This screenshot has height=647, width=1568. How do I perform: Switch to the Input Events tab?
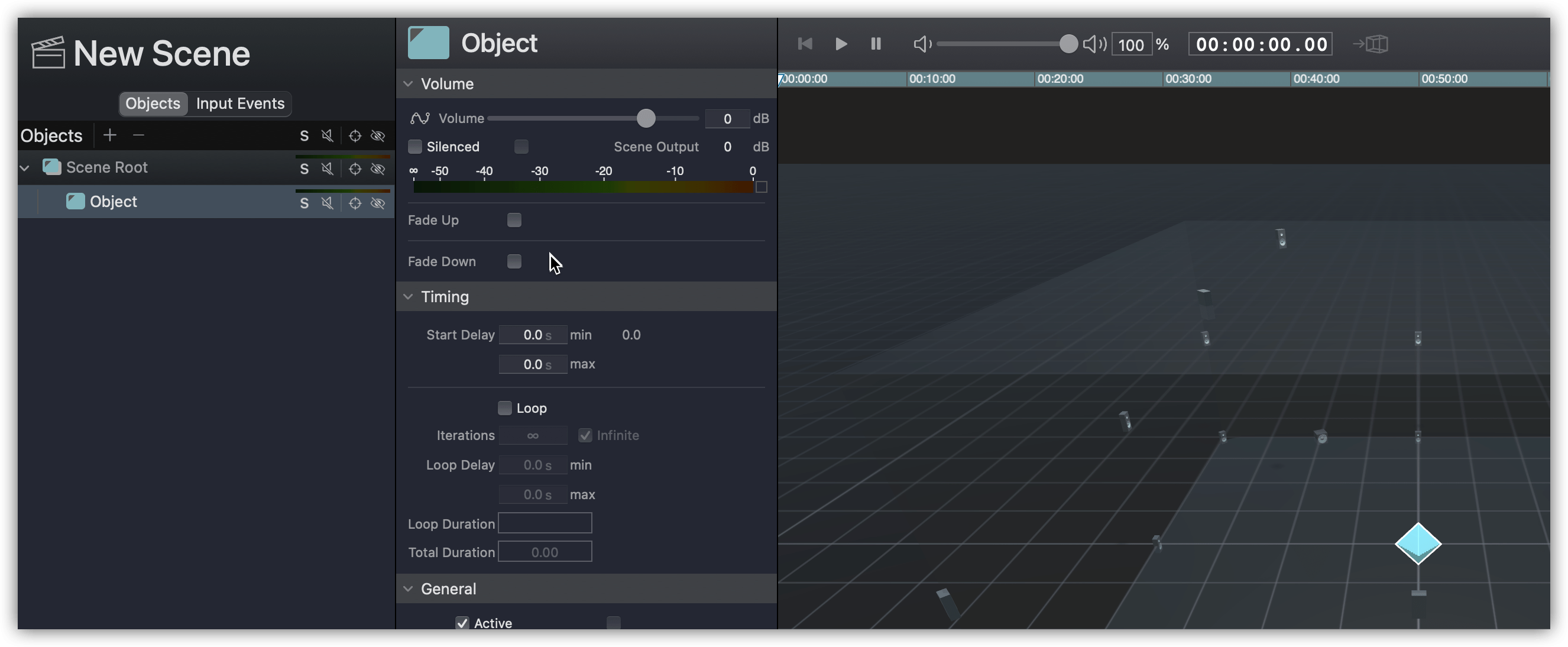[240, 103]
